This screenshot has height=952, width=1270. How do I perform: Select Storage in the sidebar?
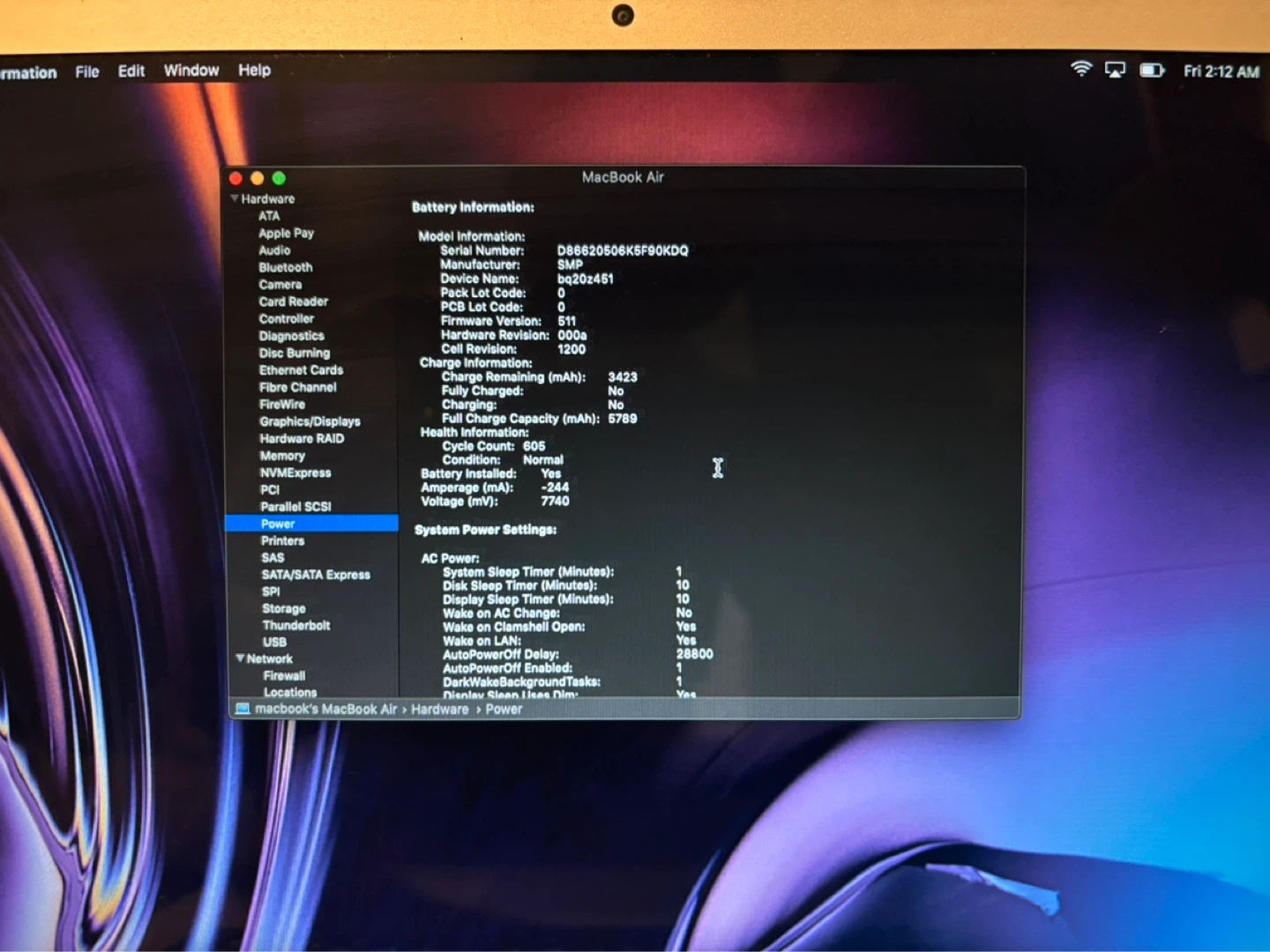click(283, 609)
